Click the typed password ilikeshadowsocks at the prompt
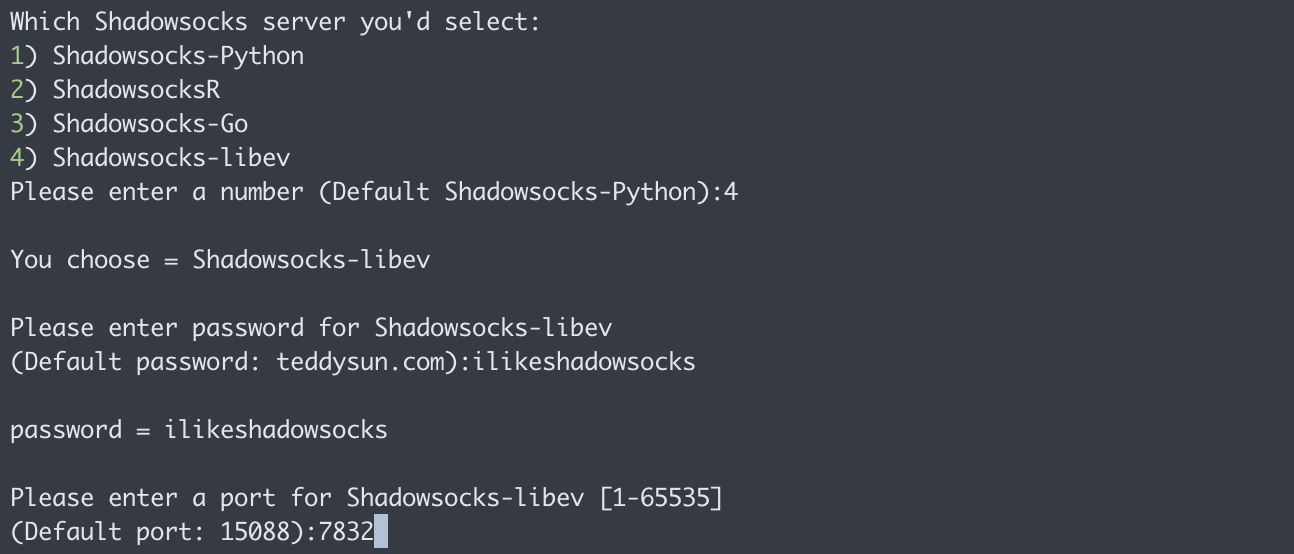The height and width of the screenshot is (554, 1294). click(584, 362)
